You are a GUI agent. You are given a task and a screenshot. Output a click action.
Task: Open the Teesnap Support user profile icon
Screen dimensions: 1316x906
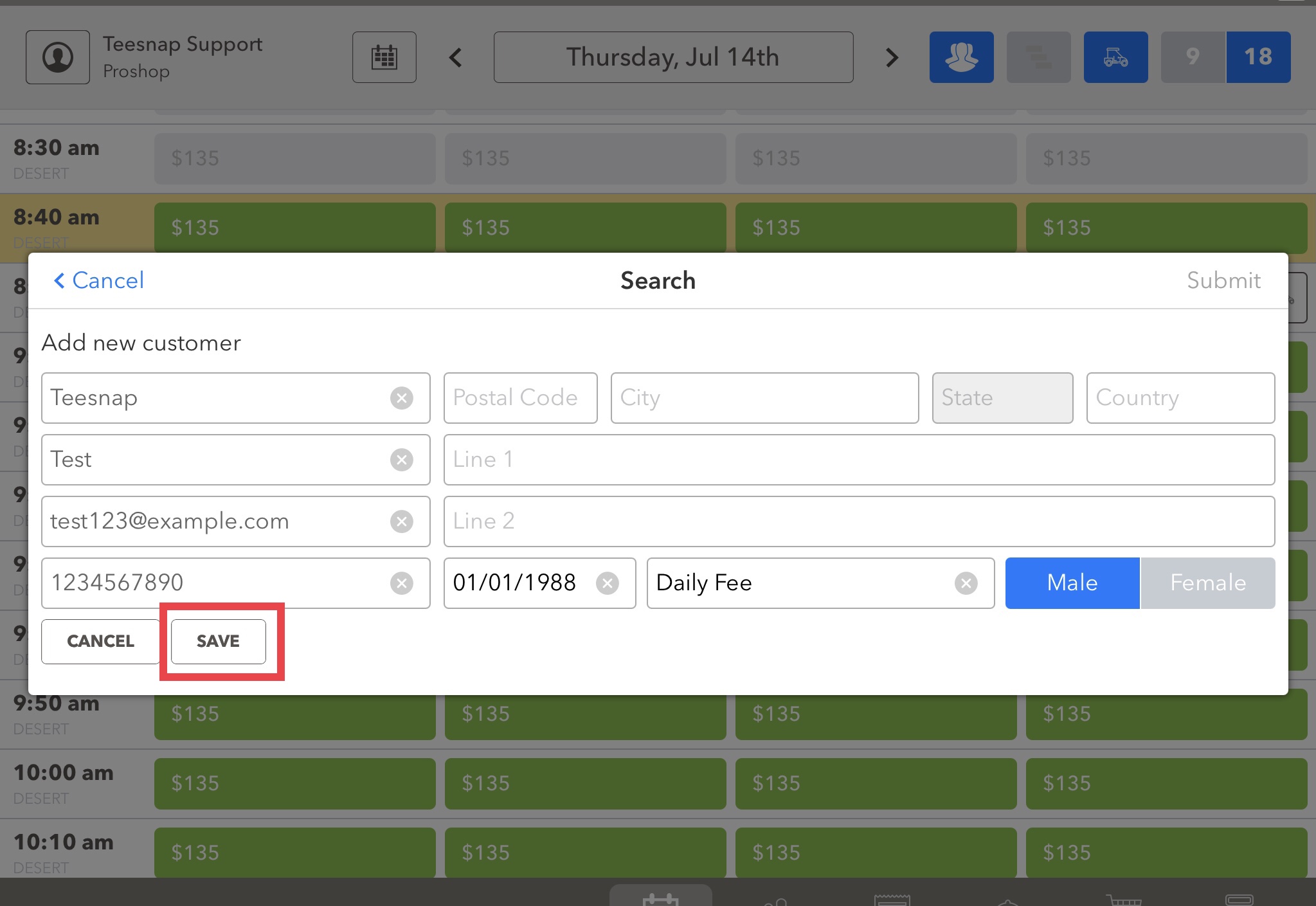click(x=58, y=57)
